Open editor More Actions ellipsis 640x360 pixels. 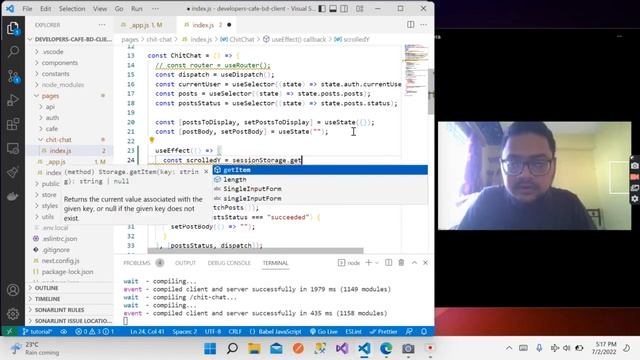(x=424, y=25)
